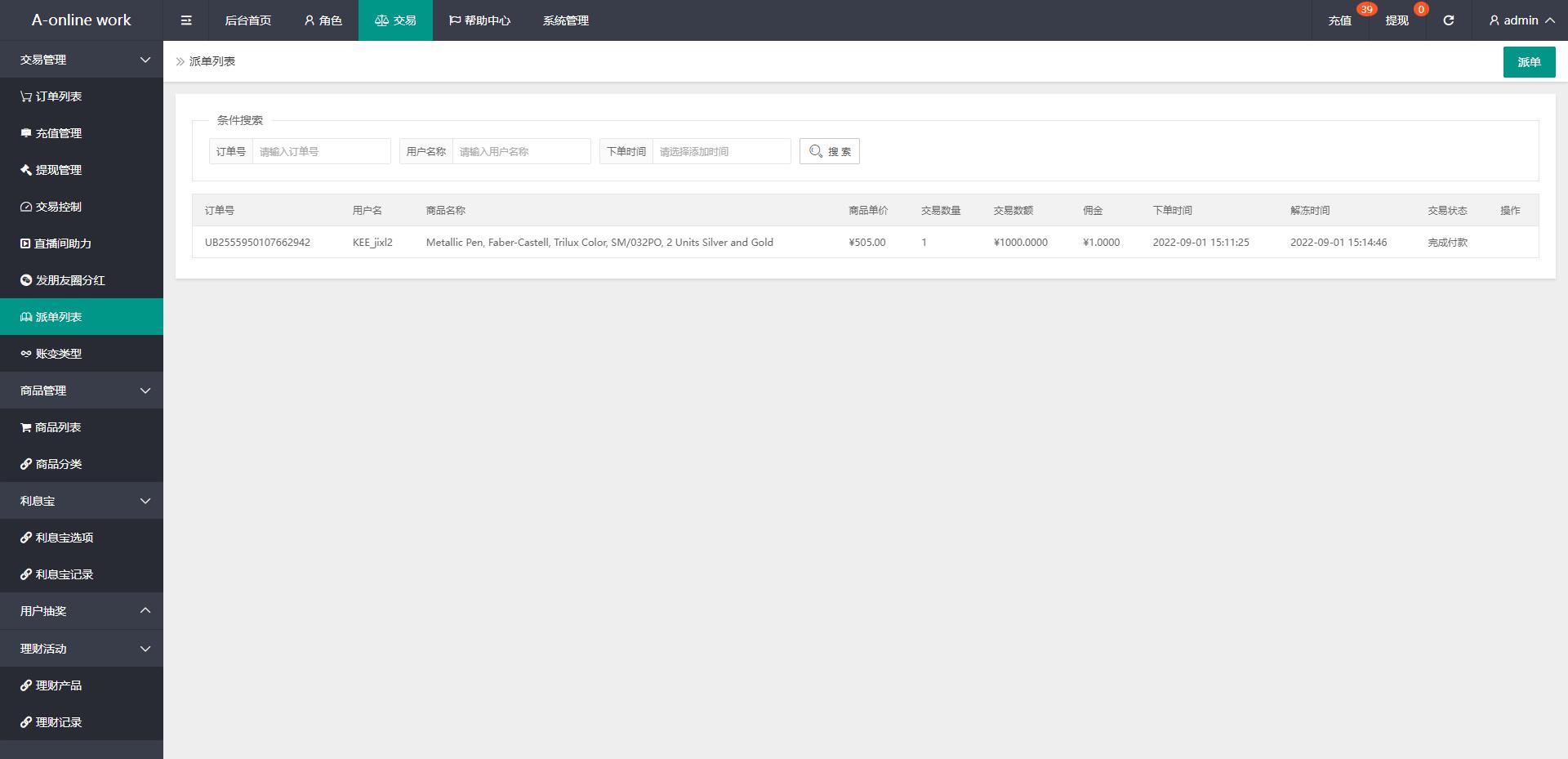Click the 订单号 input field
Screen dimensions: 1568x759
click(321, 151)
